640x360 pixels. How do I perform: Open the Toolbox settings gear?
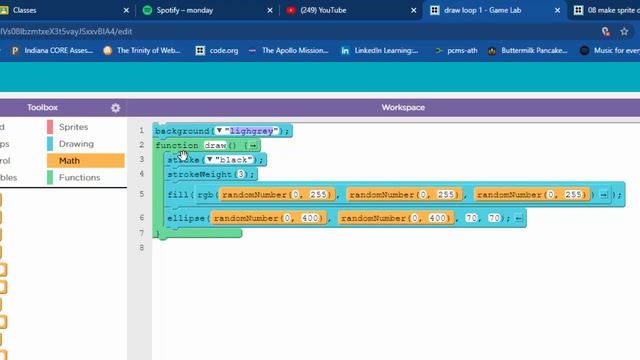point(116,108)
